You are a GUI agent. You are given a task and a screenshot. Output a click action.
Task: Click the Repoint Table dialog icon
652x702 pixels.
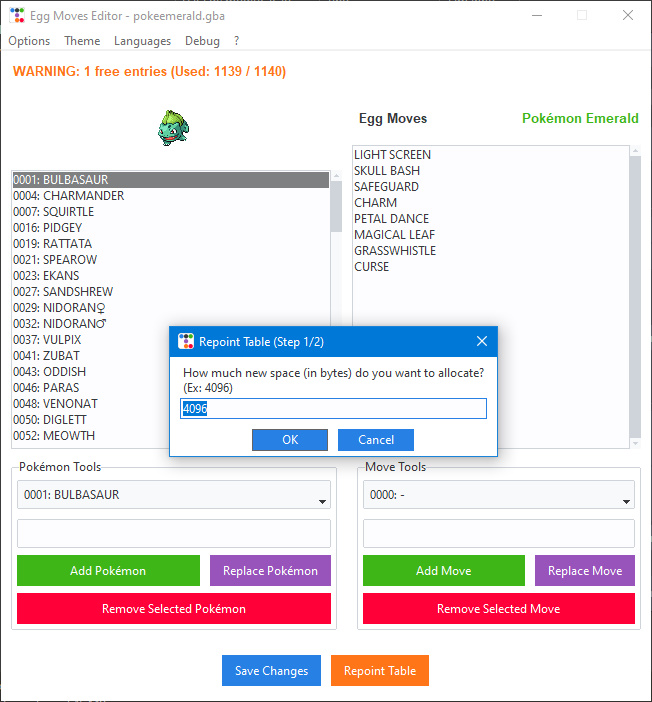pos(186,342)
